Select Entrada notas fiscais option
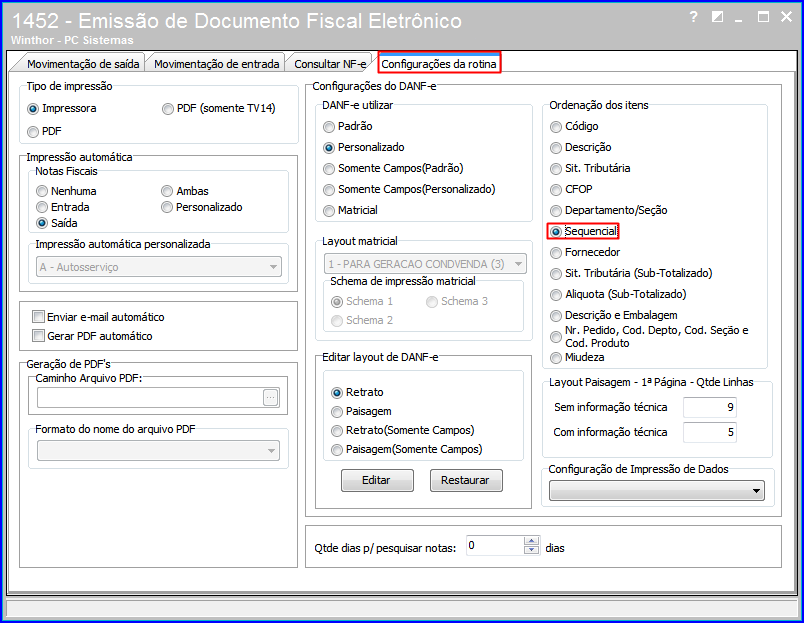This screenshot has width=804, height=623. coord(63,207)
